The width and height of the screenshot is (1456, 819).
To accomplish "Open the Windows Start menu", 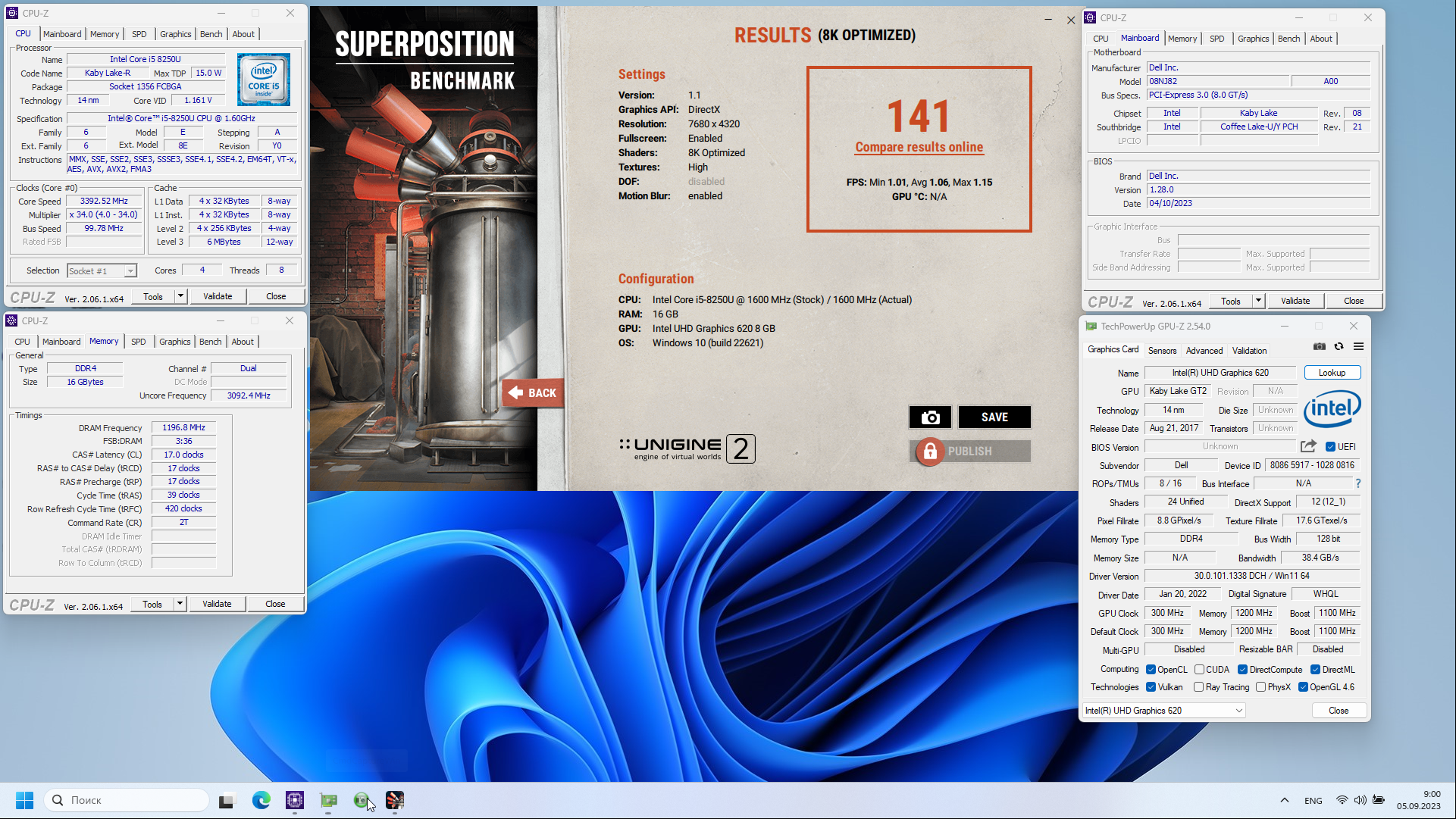I will [x=24, y=800].
